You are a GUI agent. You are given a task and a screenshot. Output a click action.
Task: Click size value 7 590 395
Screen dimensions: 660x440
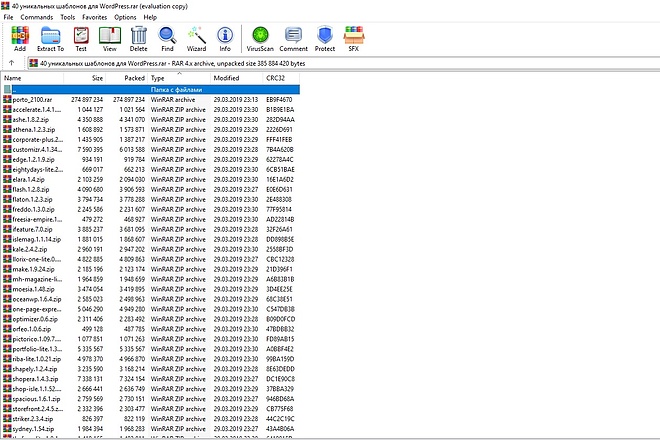[90, 149]
